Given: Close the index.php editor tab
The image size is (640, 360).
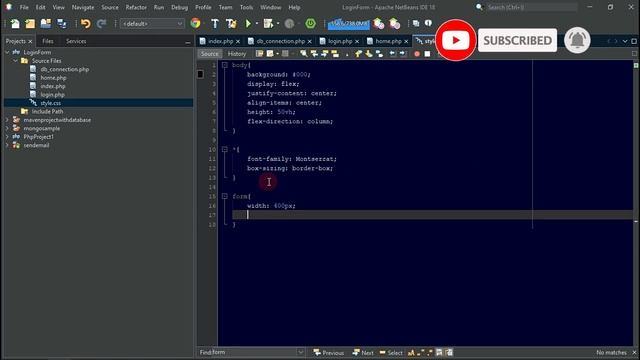Looking at the screenshot, I should coord(238,42).
